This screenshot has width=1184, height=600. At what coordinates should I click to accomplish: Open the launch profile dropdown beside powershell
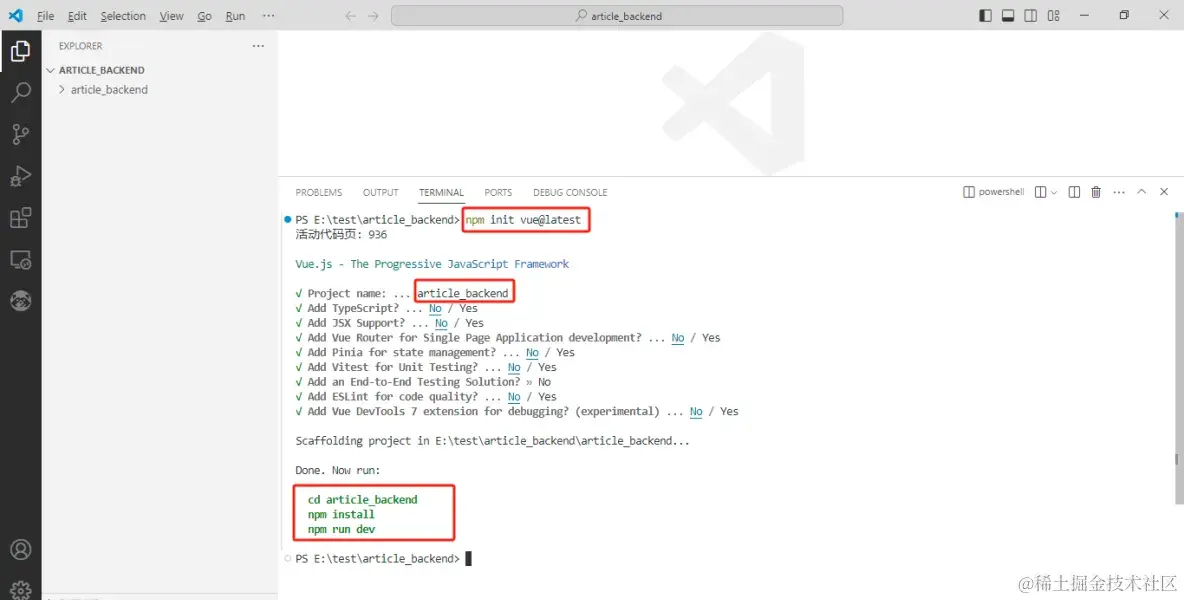[x=1054, y=192]
